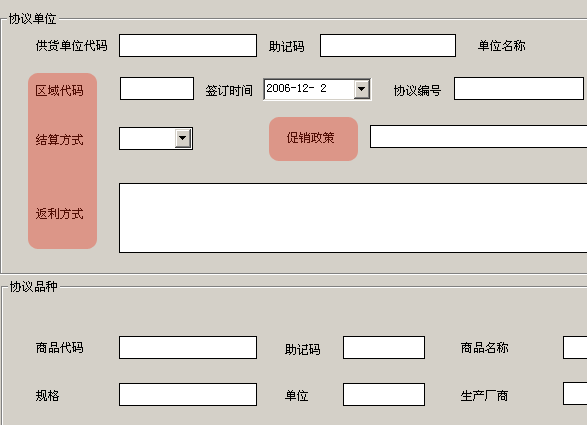Click the 区域代码 label
This screenshot has height=425, width=587.
[59, 91]
